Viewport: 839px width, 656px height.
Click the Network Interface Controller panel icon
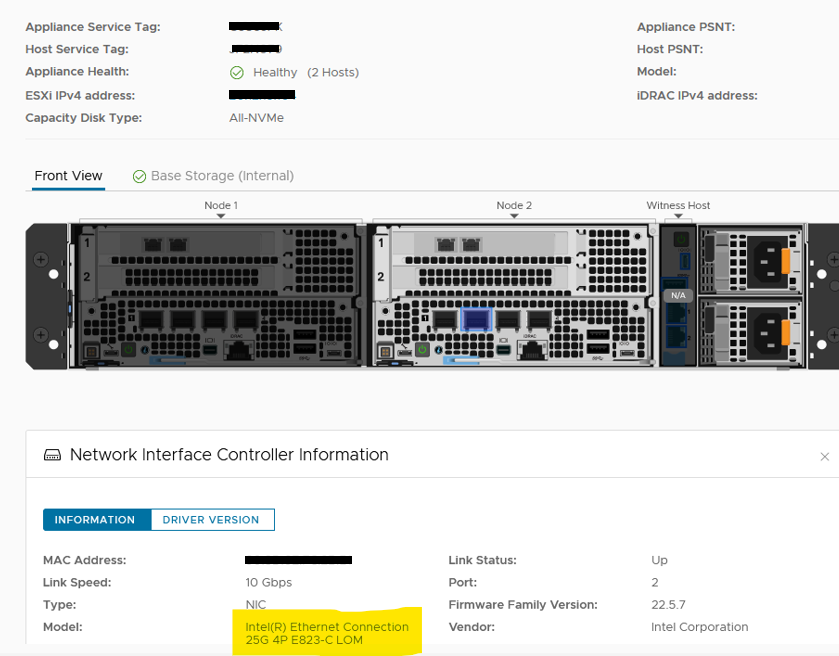coord(53,454)
